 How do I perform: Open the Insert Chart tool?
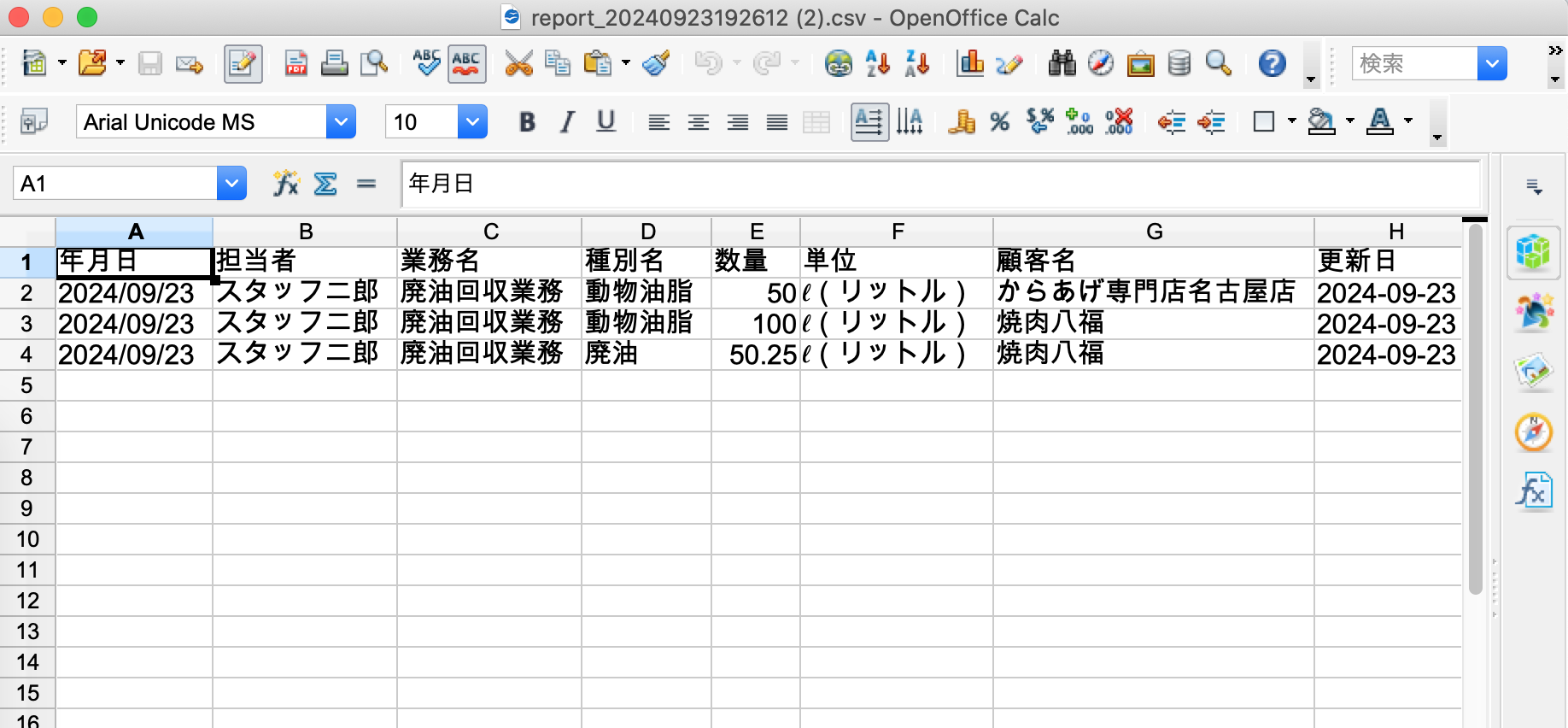pos(970,64)
